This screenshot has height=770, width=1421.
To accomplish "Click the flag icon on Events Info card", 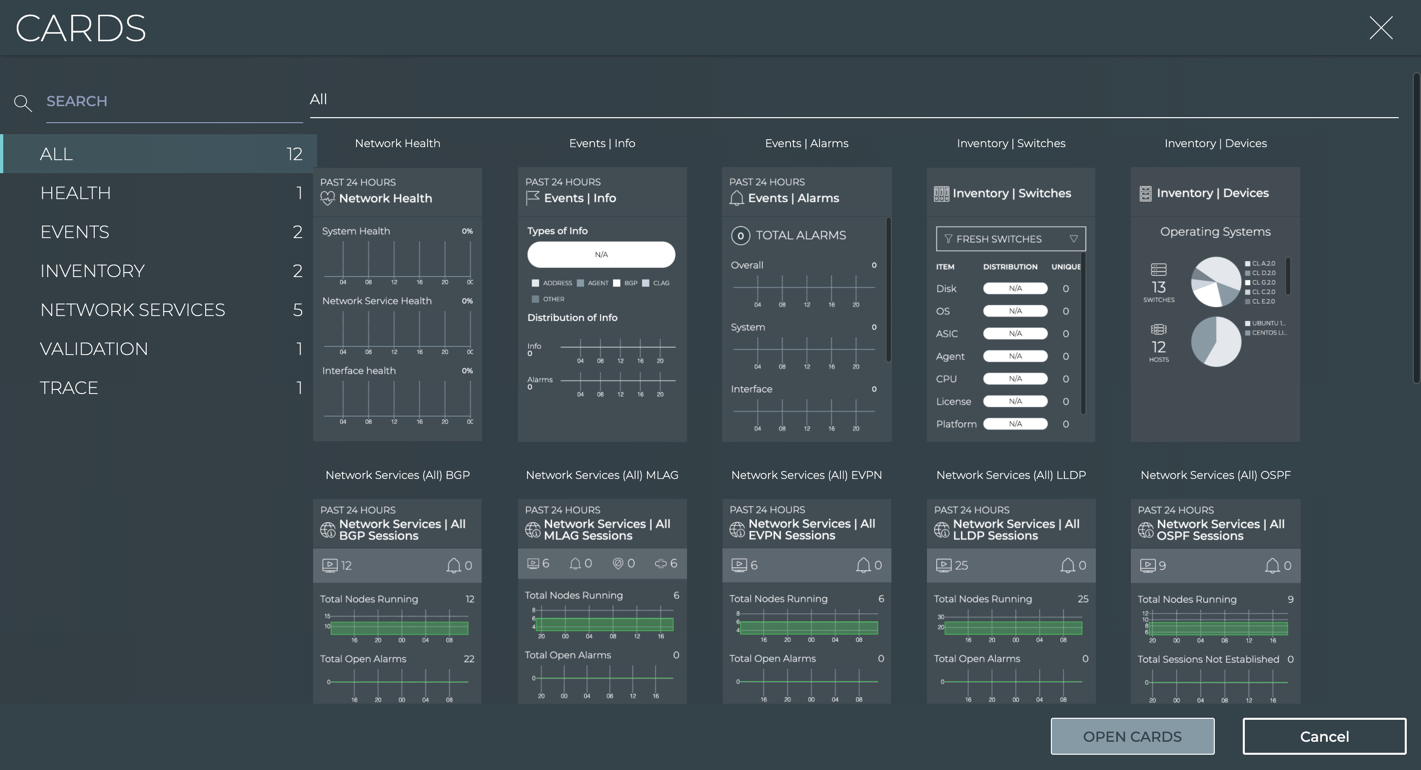I will 532,198.
